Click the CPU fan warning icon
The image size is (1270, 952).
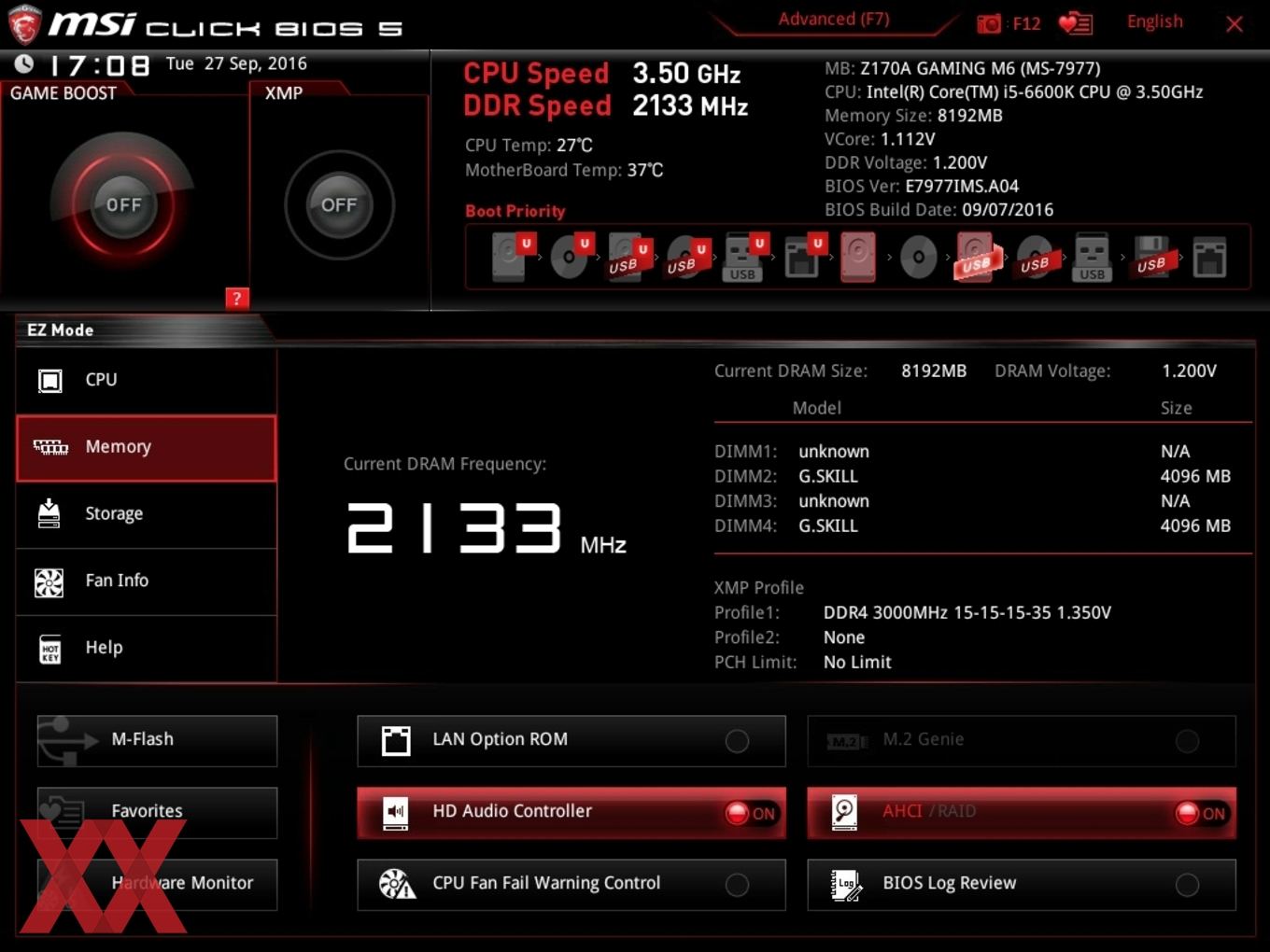pyautogui.click(x=397, y=884)
